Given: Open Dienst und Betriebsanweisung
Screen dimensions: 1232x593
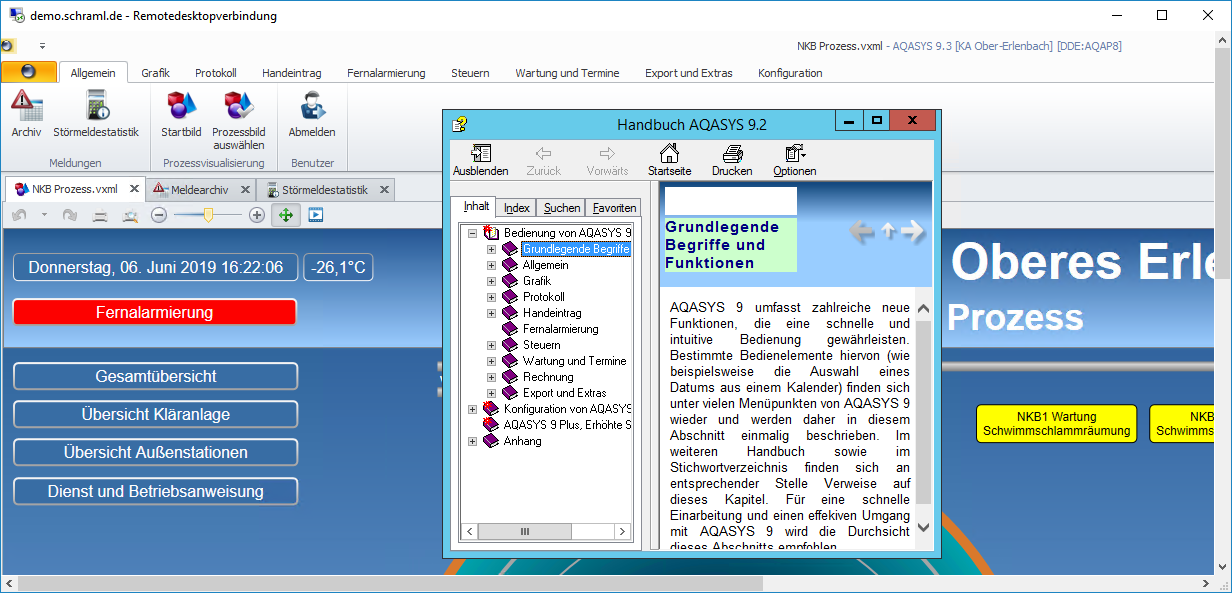Looking at the screenshot, I should (155, 491).
